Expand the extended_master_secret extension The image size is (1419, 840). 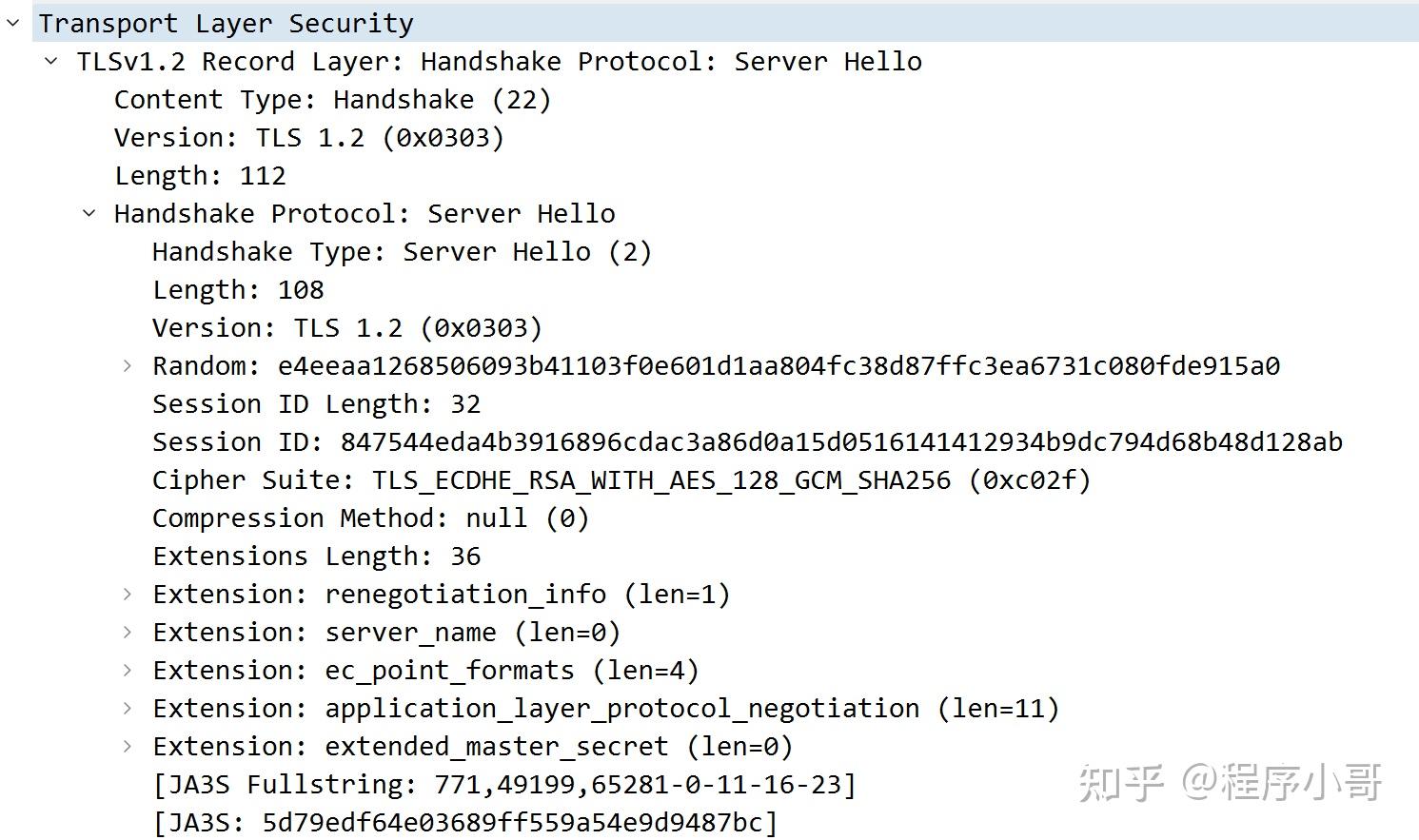point(128,747)
